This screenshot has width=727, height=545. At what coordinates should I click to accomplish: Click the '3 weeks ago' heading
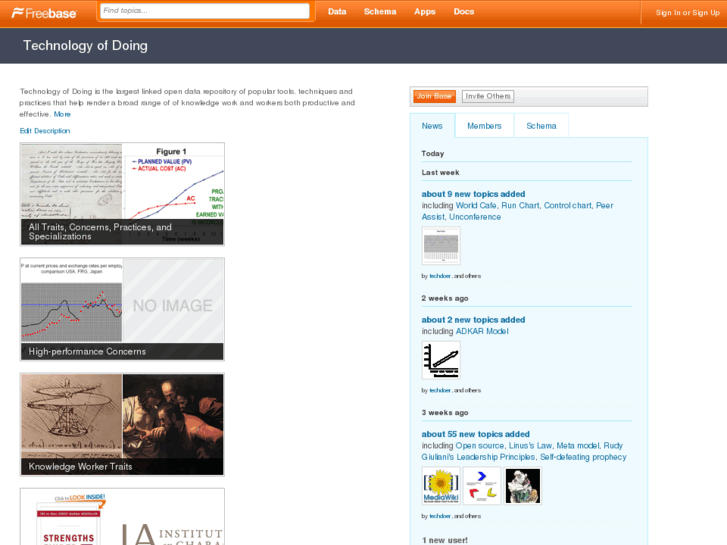click(x=445, y=413)
